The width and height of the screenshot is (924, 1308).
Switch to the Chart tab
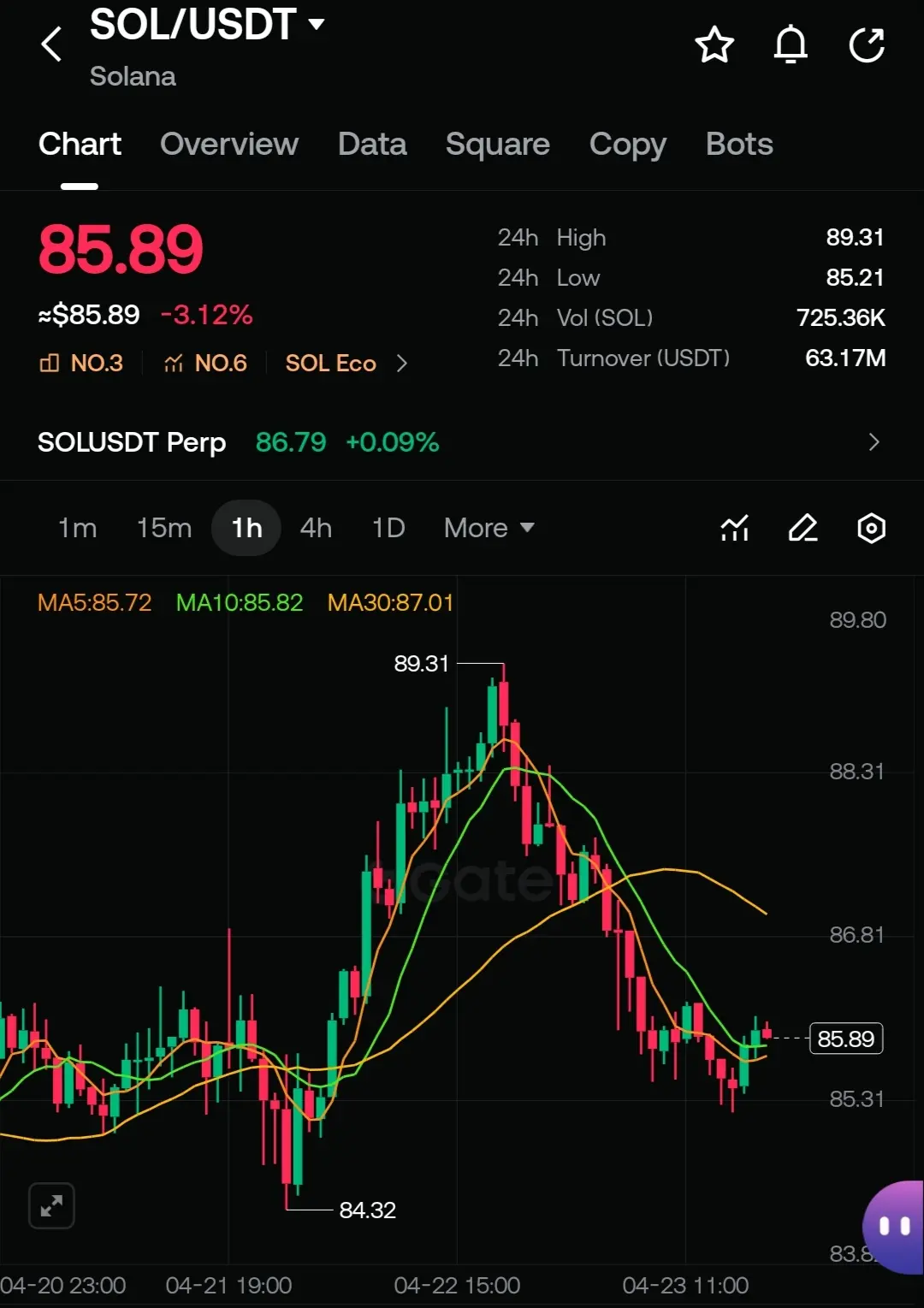(x=80, y=144)
